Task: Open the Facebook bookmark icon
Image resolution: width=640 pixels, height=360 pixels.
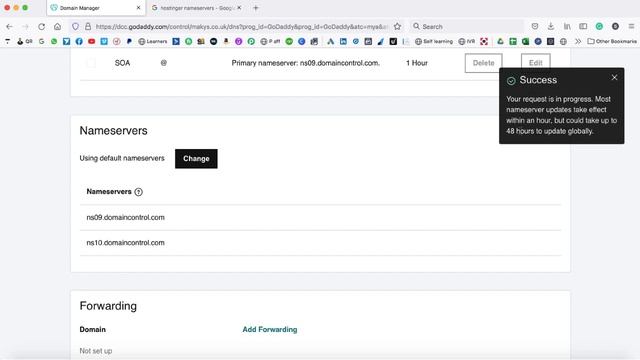Action: point(79,41)
